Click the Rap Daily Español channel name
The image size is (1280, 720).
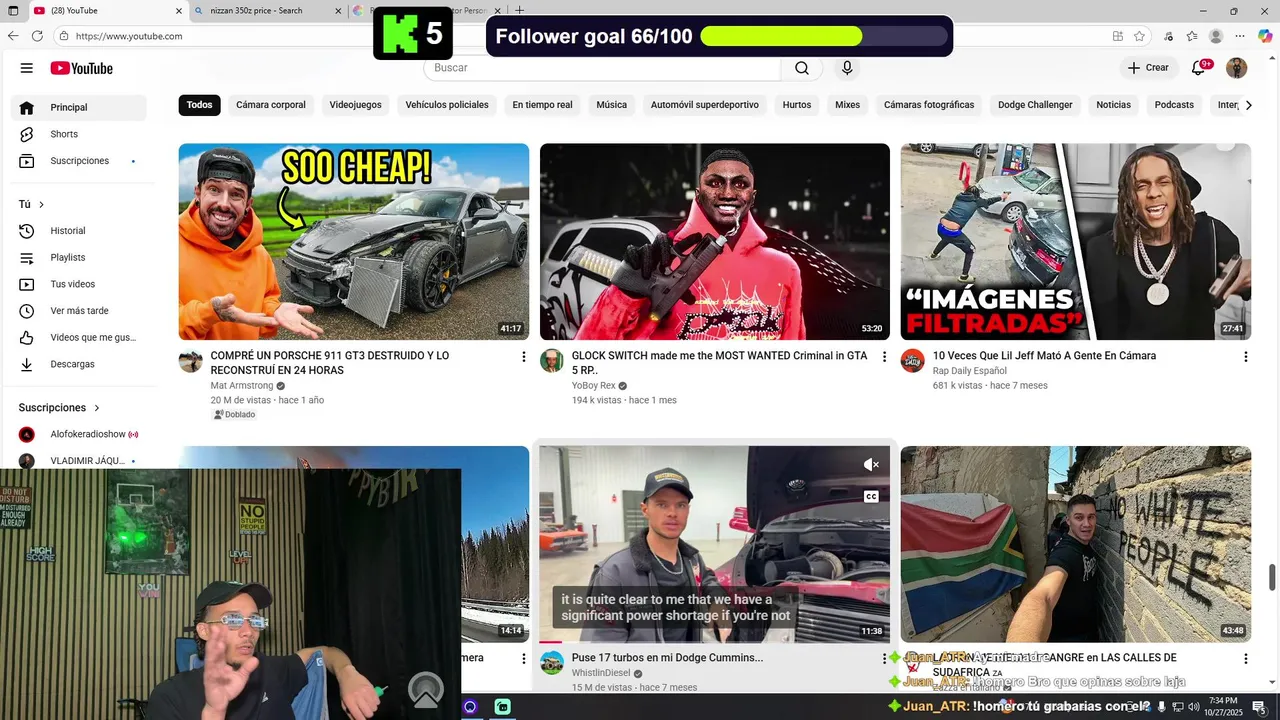coord(970,371)
